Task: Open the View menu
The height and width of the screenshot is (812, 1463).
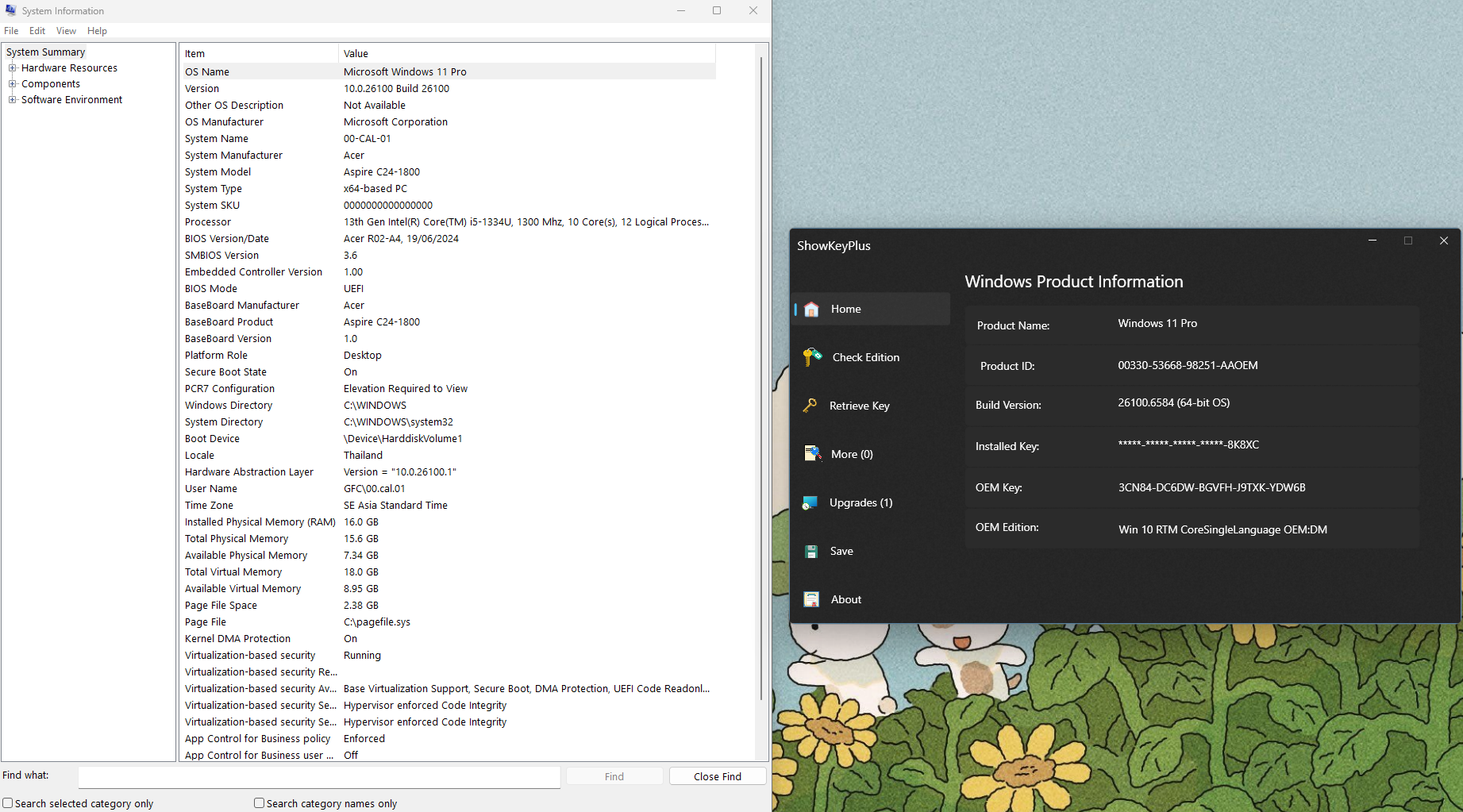Action: [66, 31]
